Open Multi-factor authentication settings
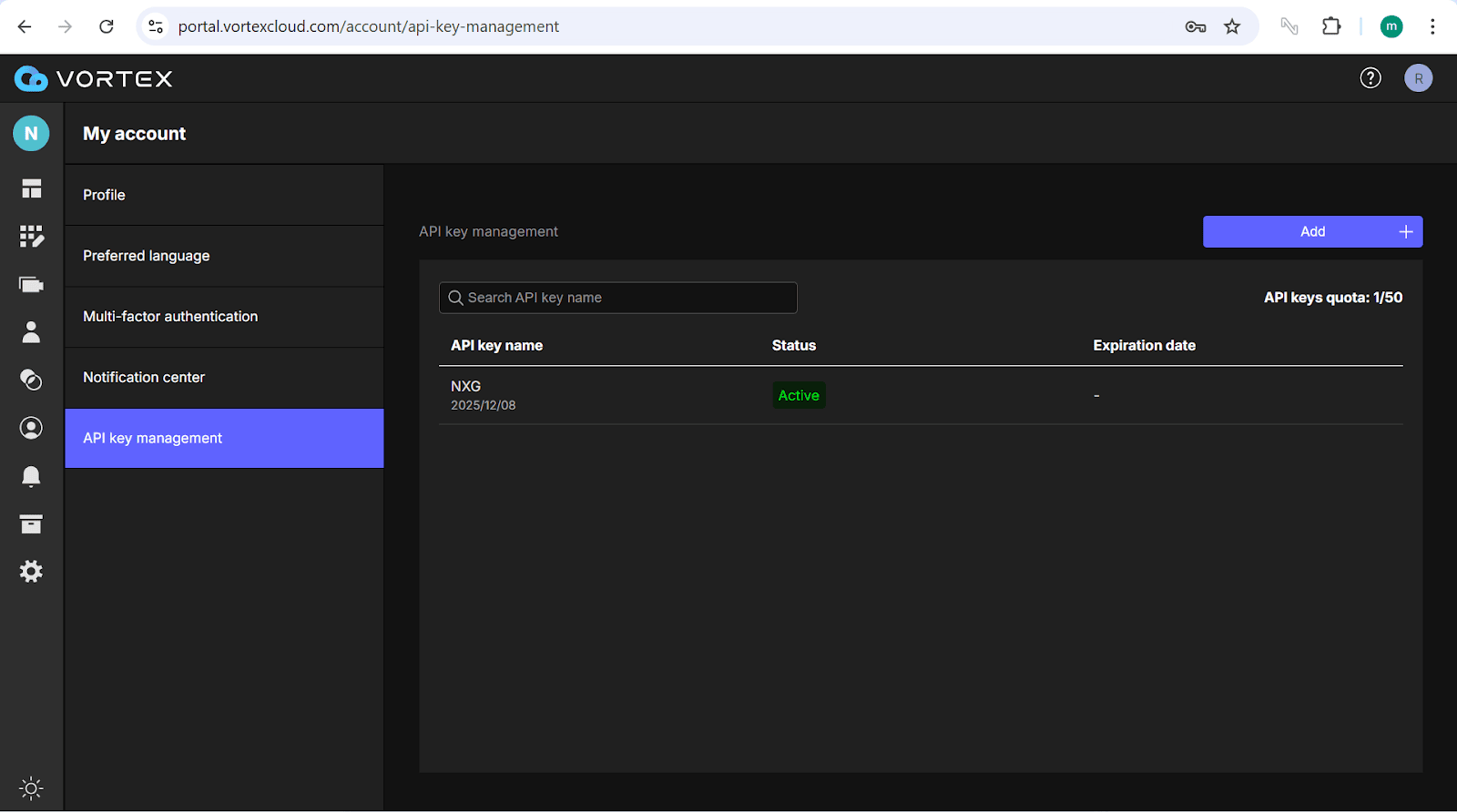 224,317
